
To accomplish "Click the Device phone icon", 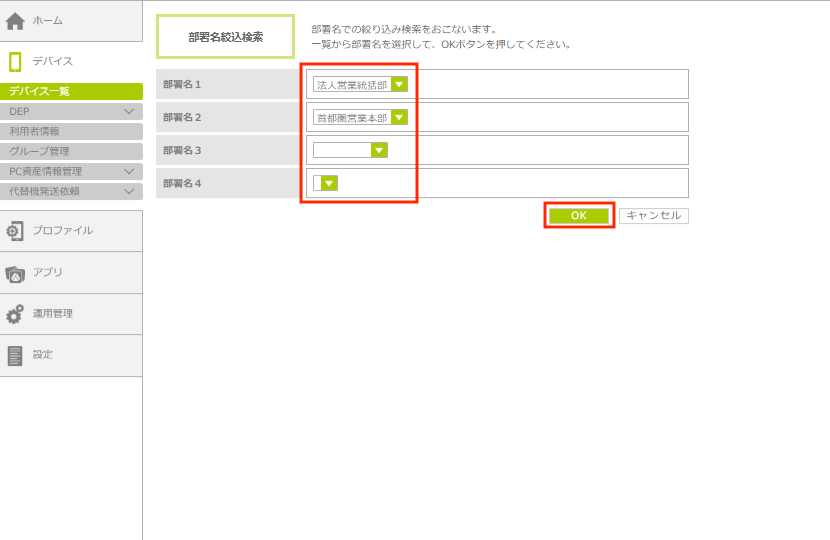I will pos(15,62).
